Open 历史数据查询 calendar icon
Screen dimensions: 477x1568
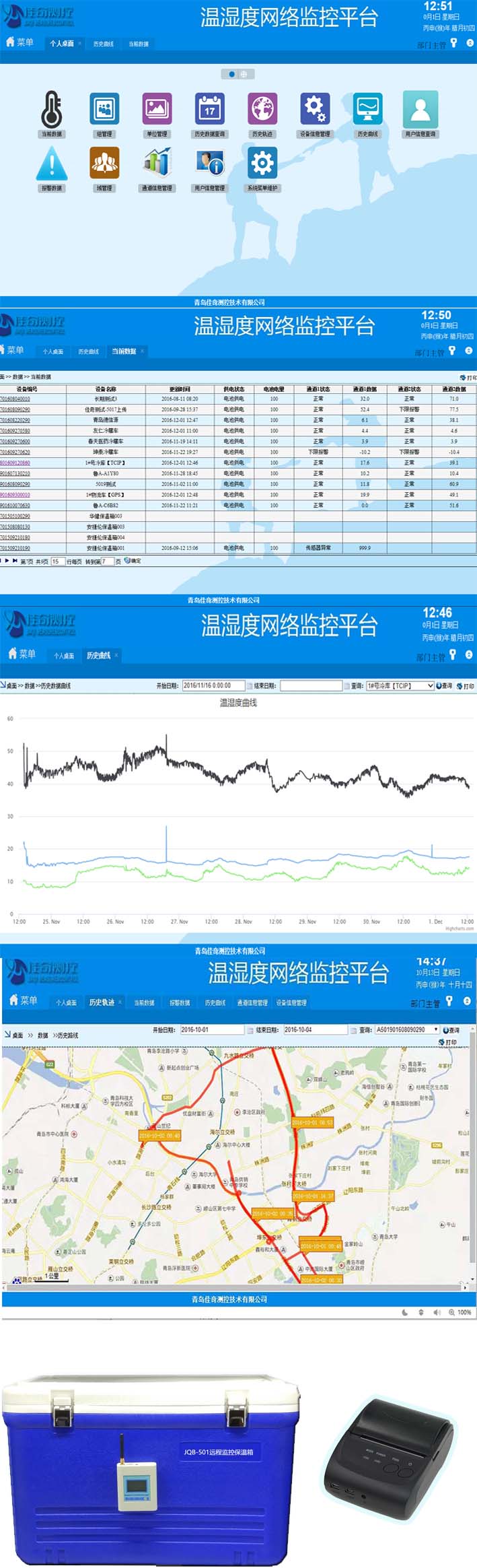tap(209, 108)
